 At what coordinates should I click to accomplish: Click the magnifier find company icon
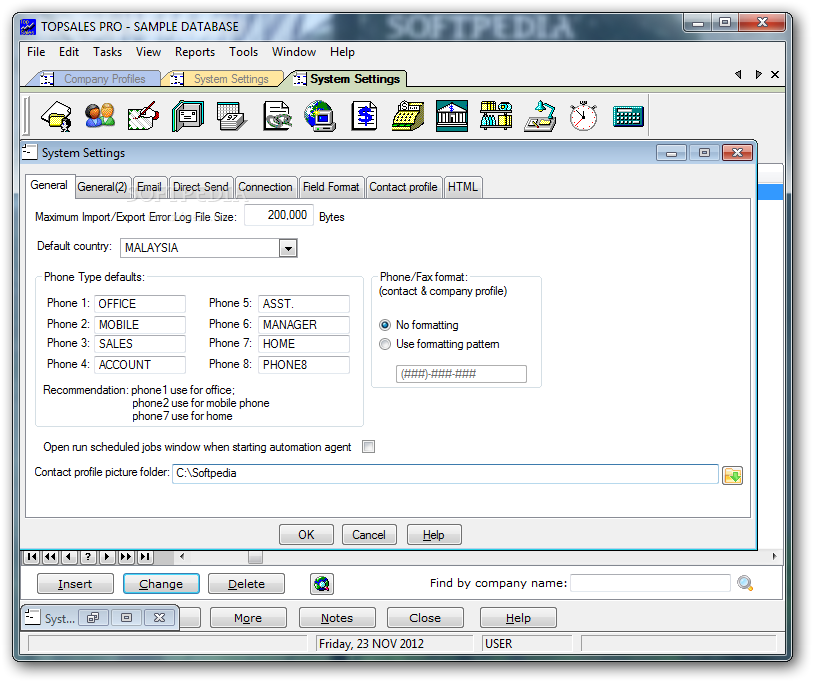[x=745, y=583]
